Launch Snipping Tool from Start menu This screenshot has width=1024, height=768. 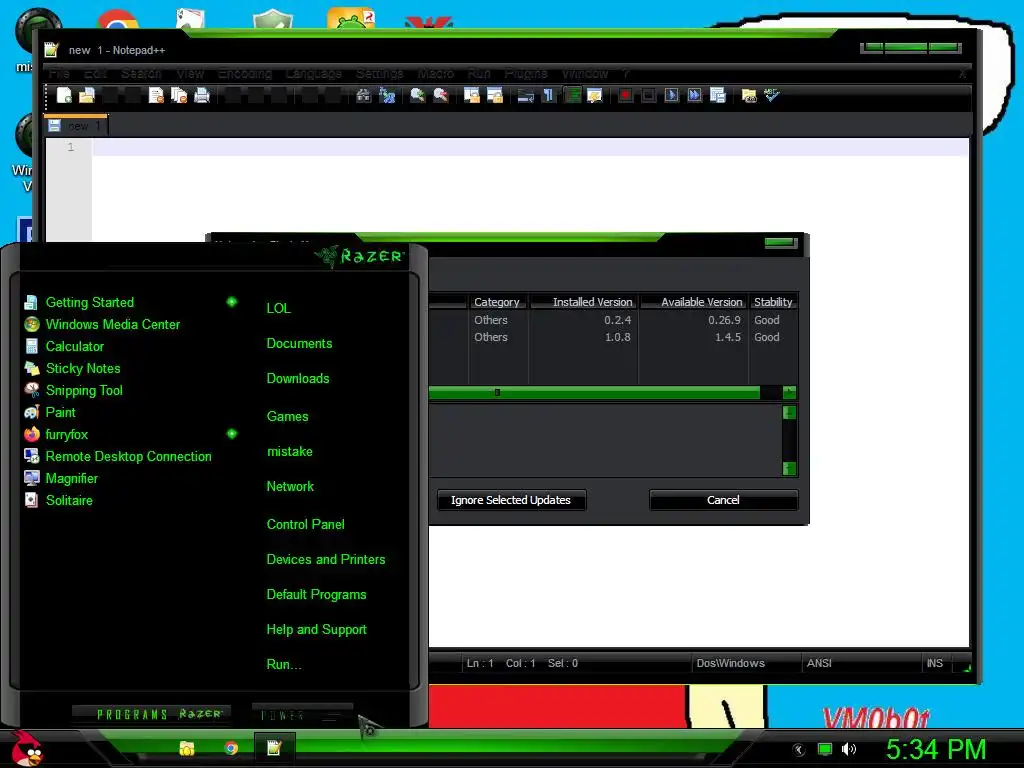click(73, 391)
